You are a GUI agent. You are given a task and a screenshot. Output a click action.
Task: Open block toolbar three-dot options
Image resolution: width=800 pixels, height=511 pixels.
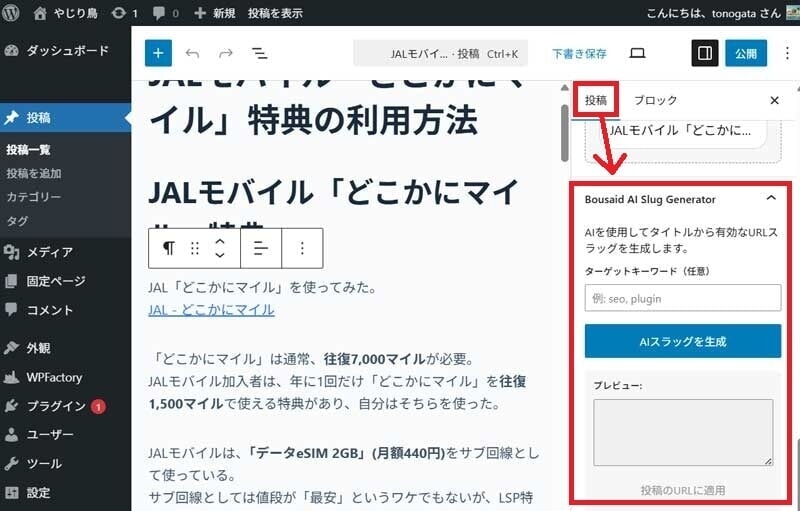302,248
